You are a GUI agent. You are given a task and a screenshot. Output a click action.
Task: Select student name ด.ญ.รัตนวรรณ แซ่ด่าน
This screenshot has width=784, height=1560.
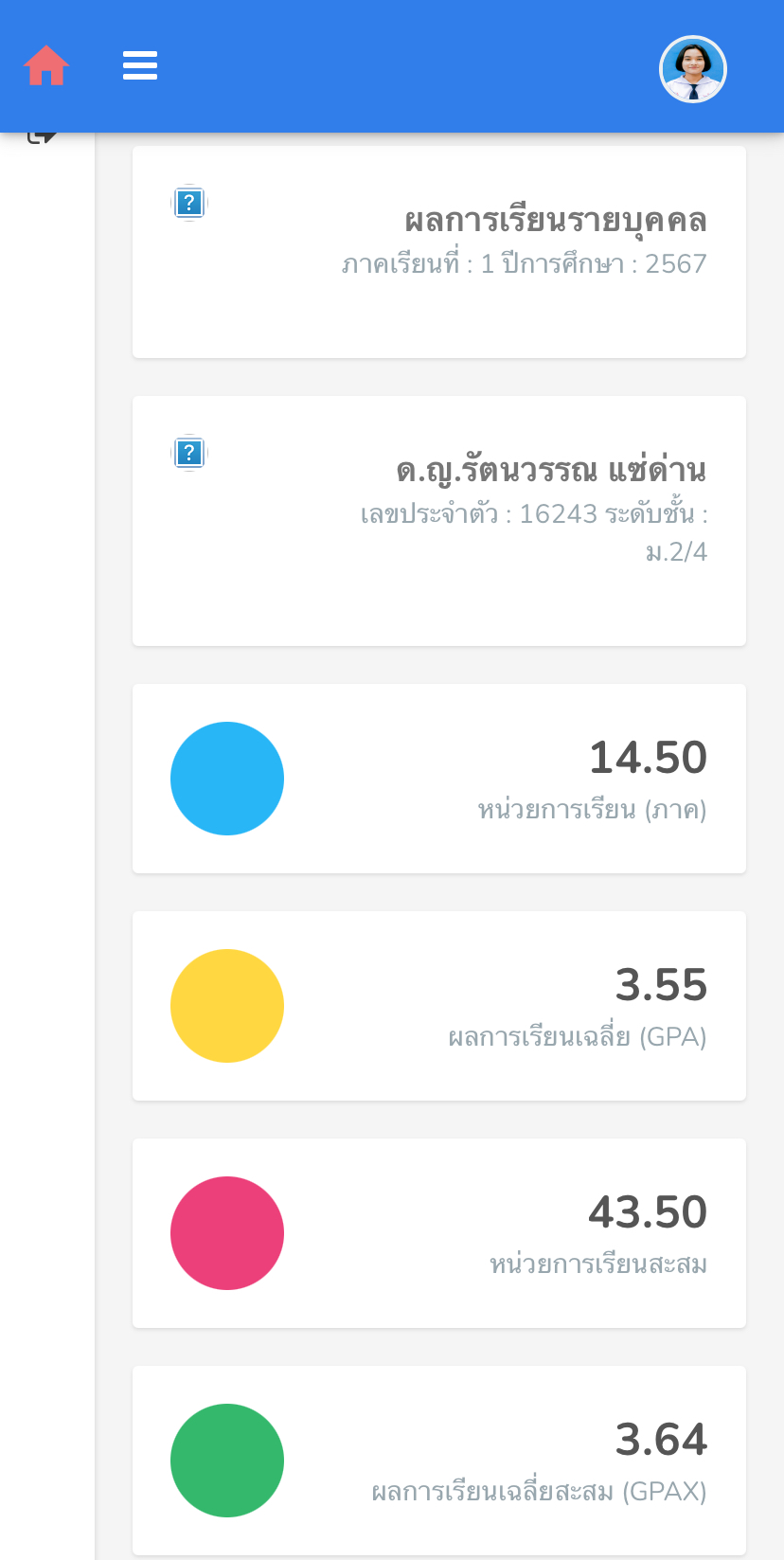click(x=551, y=470)
